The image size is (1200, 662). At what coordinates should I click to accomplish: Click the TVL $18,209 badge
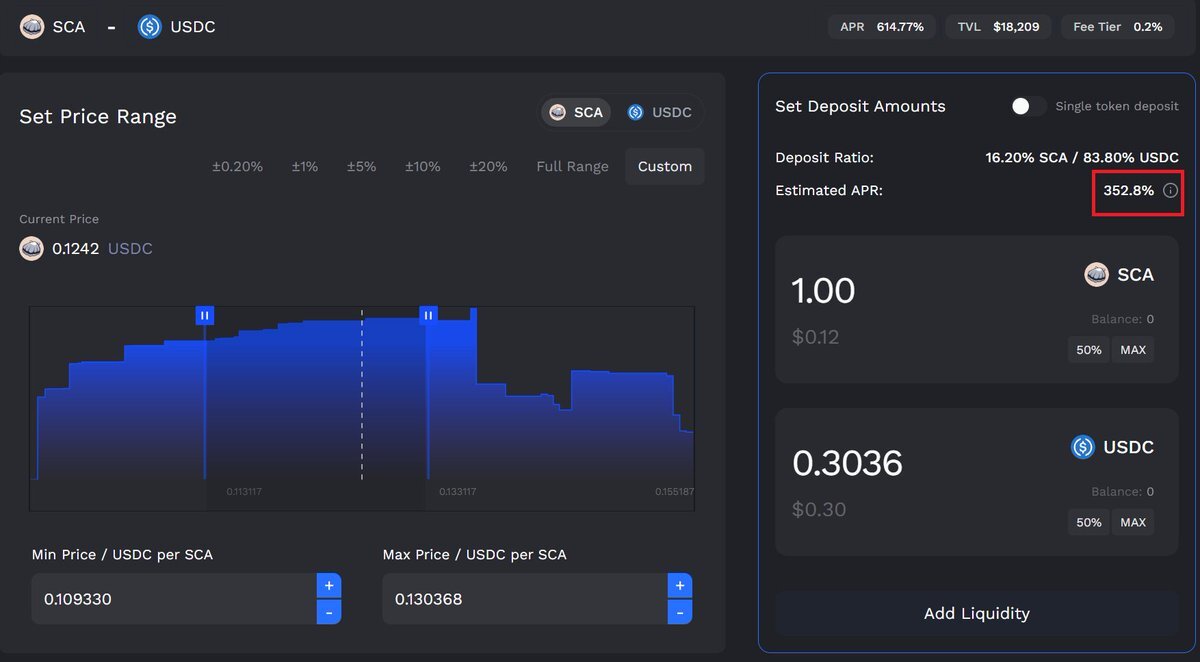[x=998, y=27]
